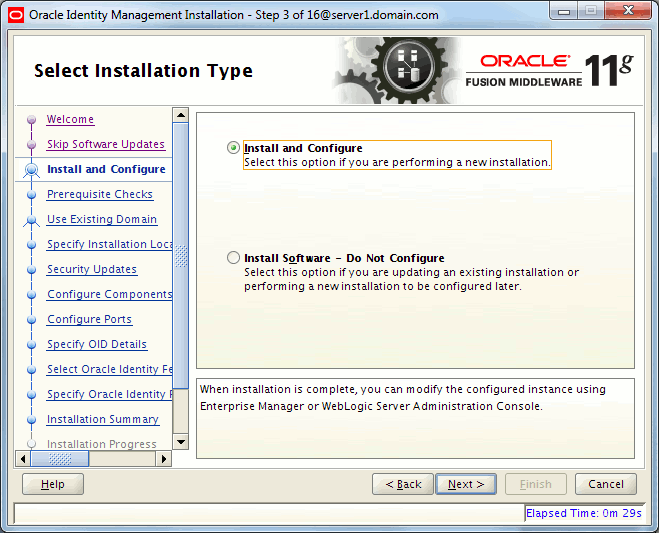Open the Welcome step link
Screen dimensions: 659x533
(70, 119)
